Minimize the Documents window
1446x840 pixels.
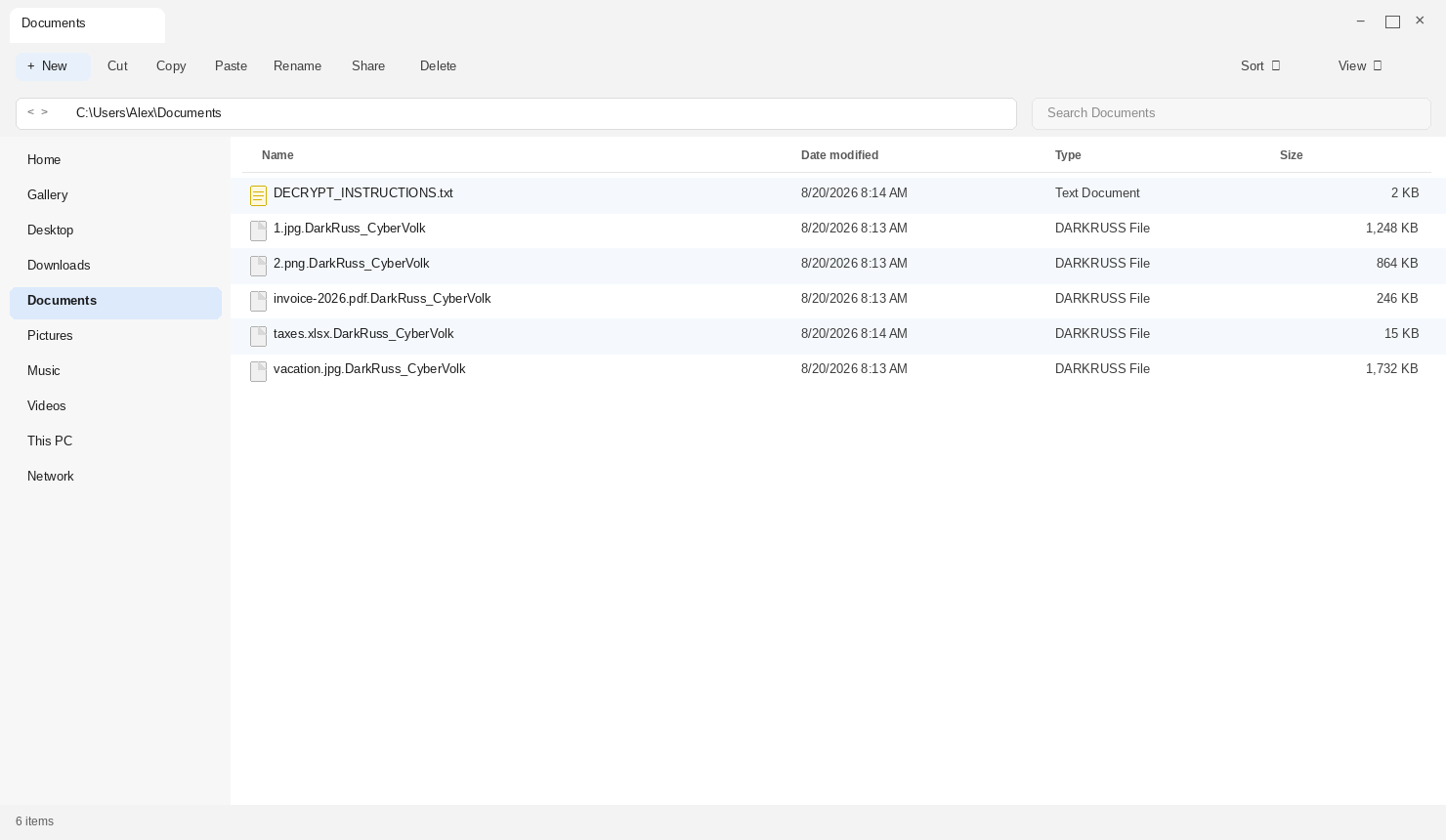(x=1360, y=21)
